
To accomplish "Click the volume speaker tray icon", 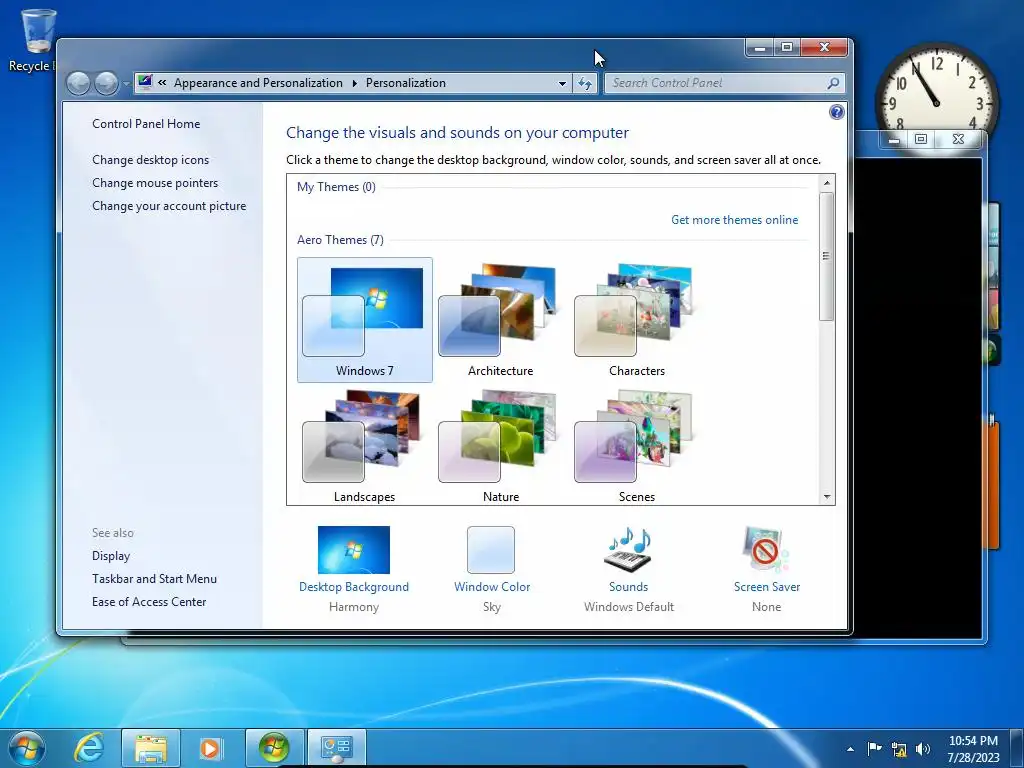I will [x=923, y=748].
